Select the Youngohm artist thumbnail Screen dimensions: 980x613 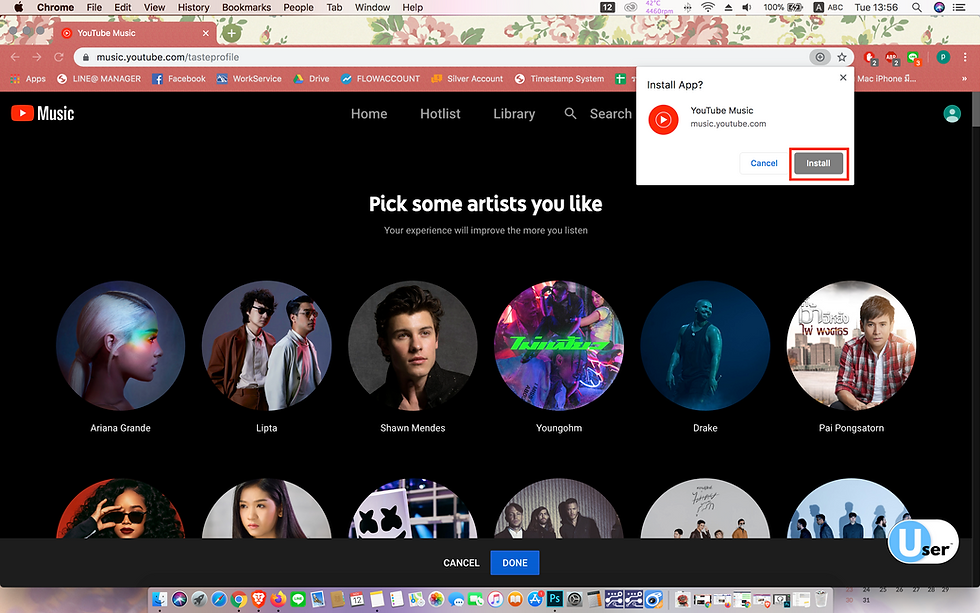coord(559,346)
